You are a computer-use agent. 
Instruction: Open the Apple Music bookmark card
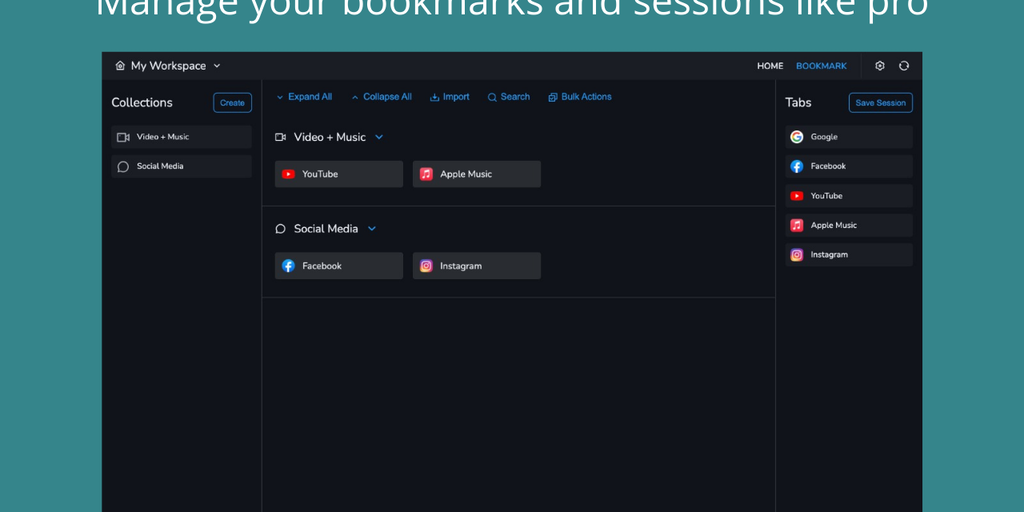point(477,174)
